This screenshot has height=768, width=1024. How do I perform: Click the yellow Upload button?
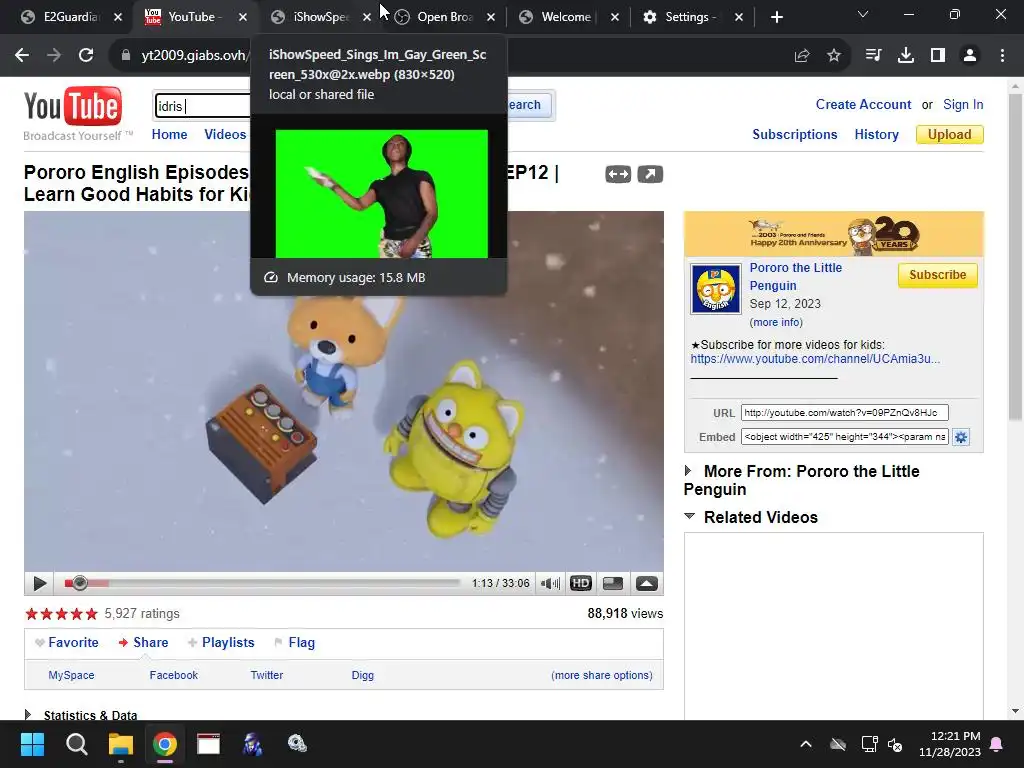coord(950,135)
